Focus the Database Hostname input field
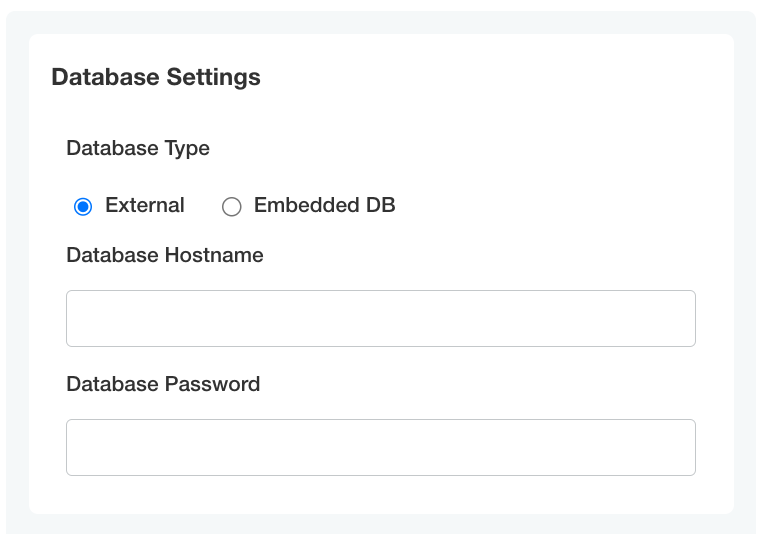Viewport: 765px width, 534px height. point(380,319)
